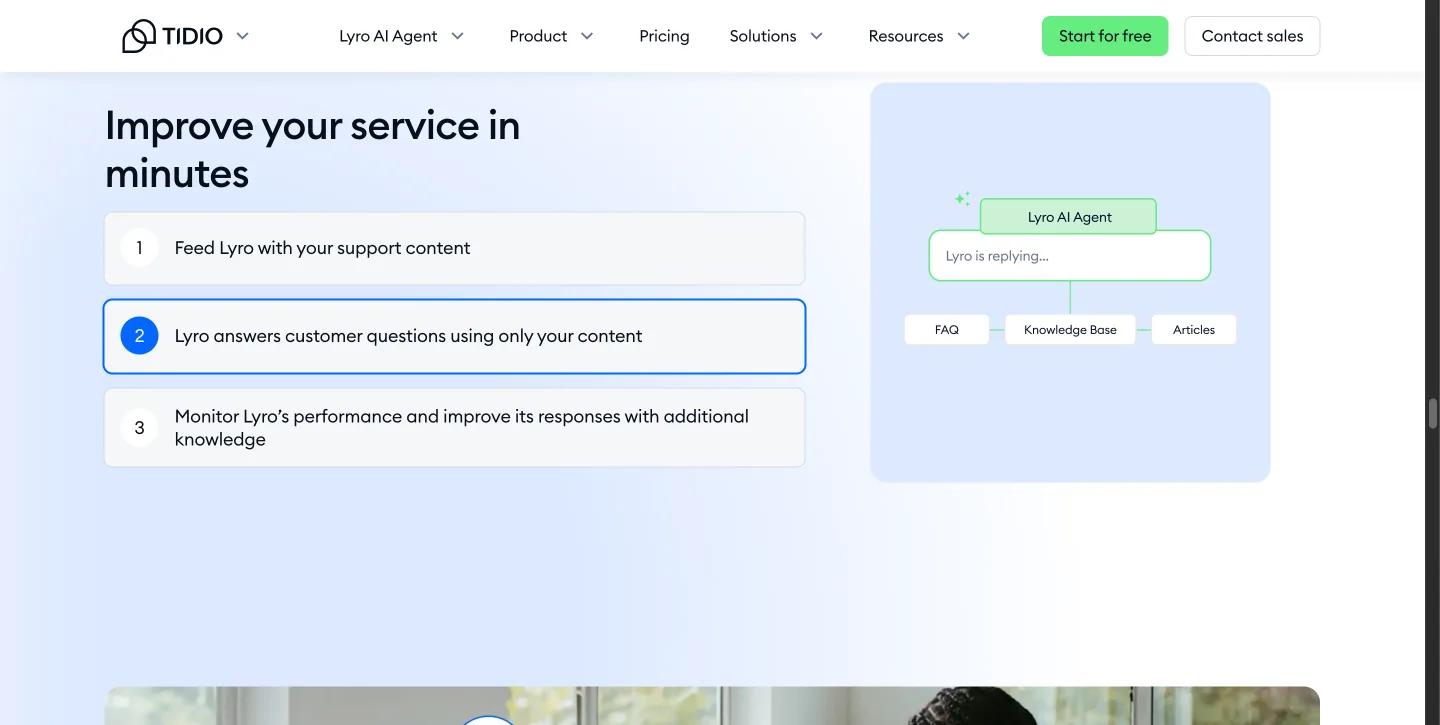
Task: Click the 'Lyro is replying...' box
Action: 1070,256
